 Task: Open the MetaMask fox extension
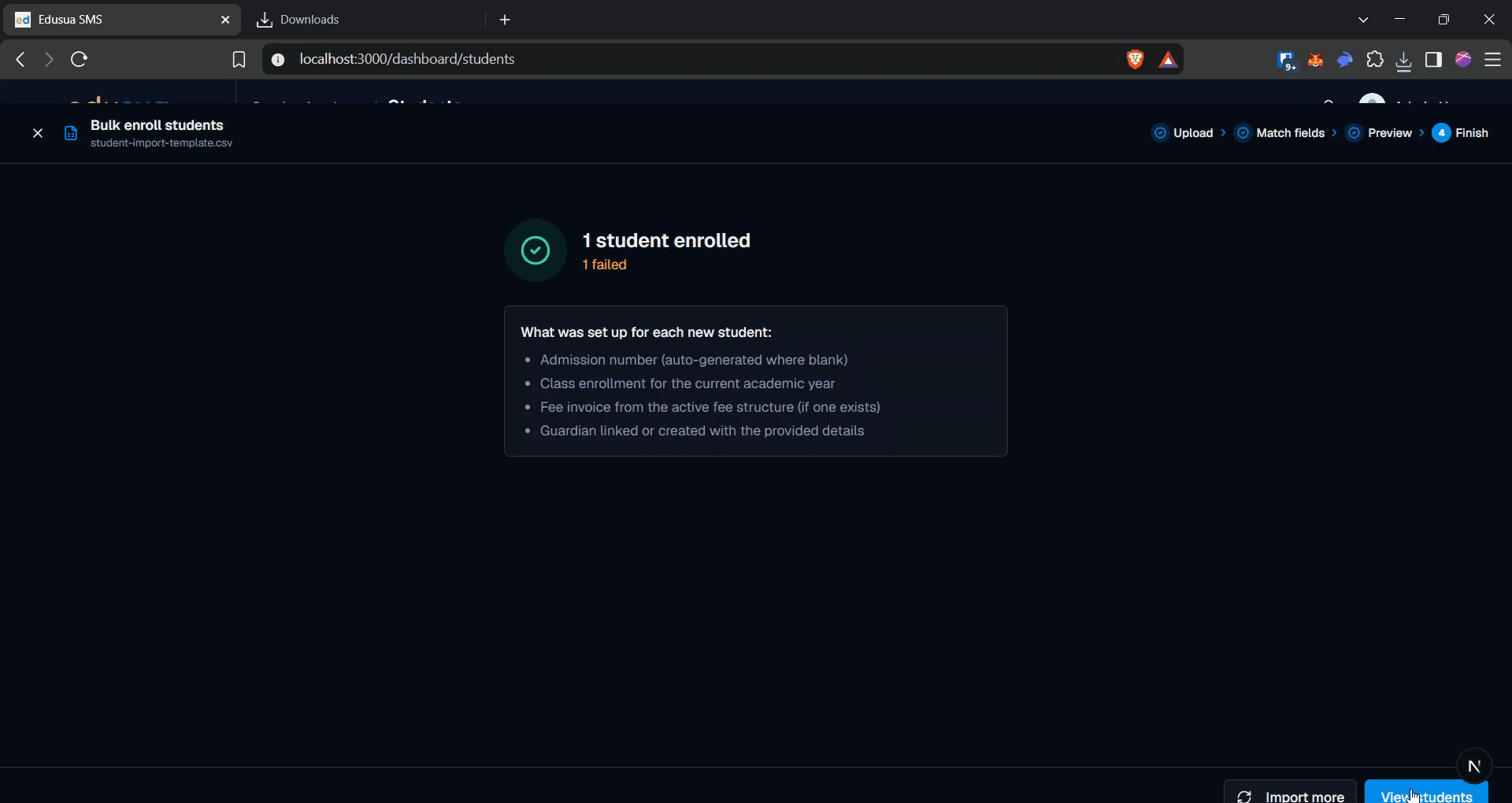[x=1315, y=59]
